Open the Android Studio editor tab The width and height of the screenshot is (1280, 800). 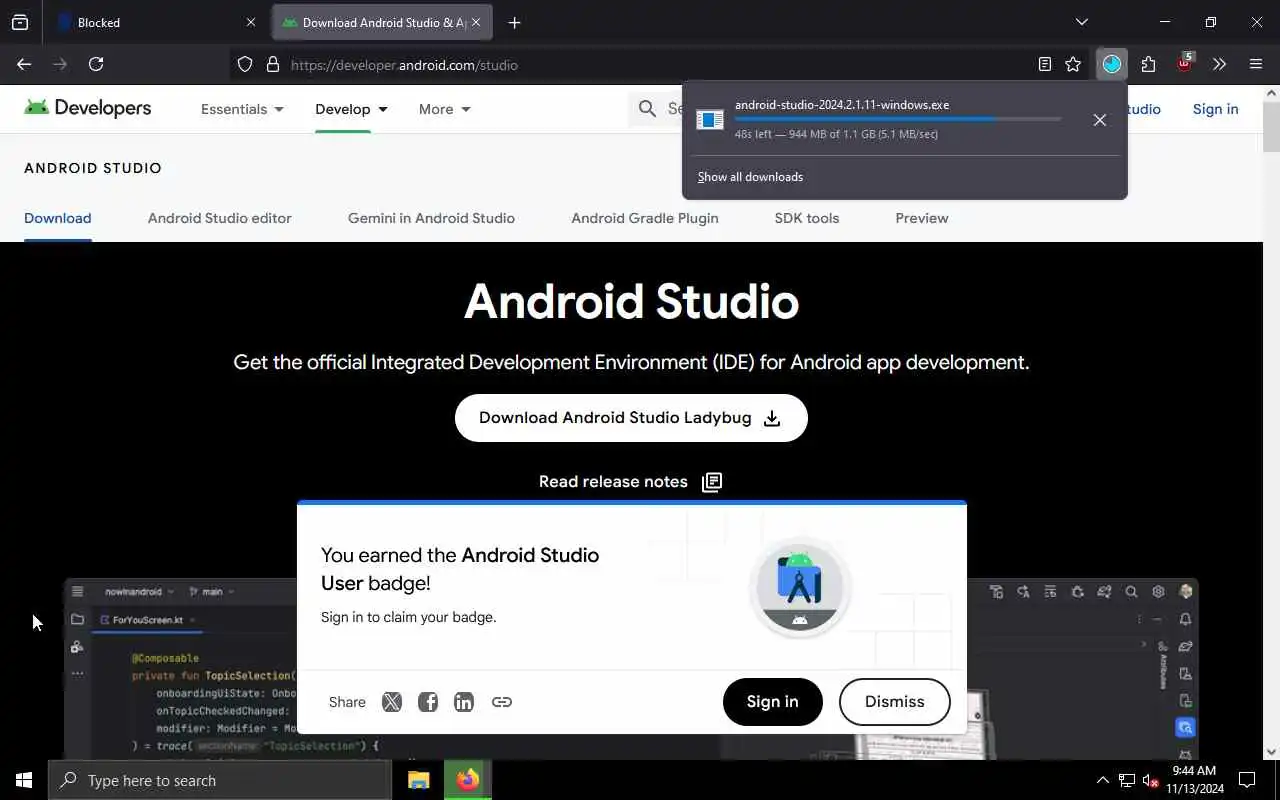point(220,218)
